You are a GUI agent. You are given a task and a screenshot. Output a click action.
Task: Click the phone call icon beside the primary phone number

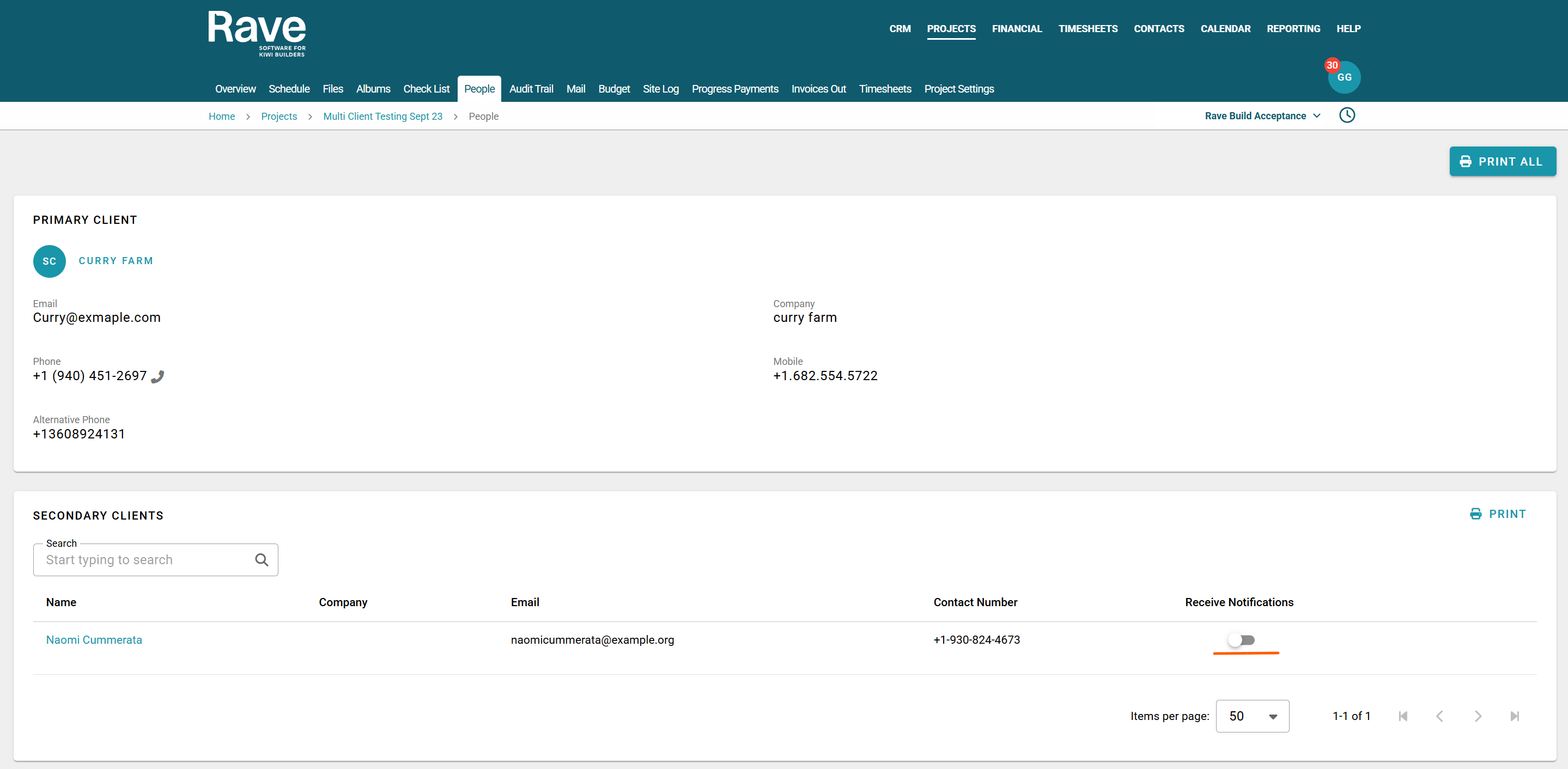point(157,376)
